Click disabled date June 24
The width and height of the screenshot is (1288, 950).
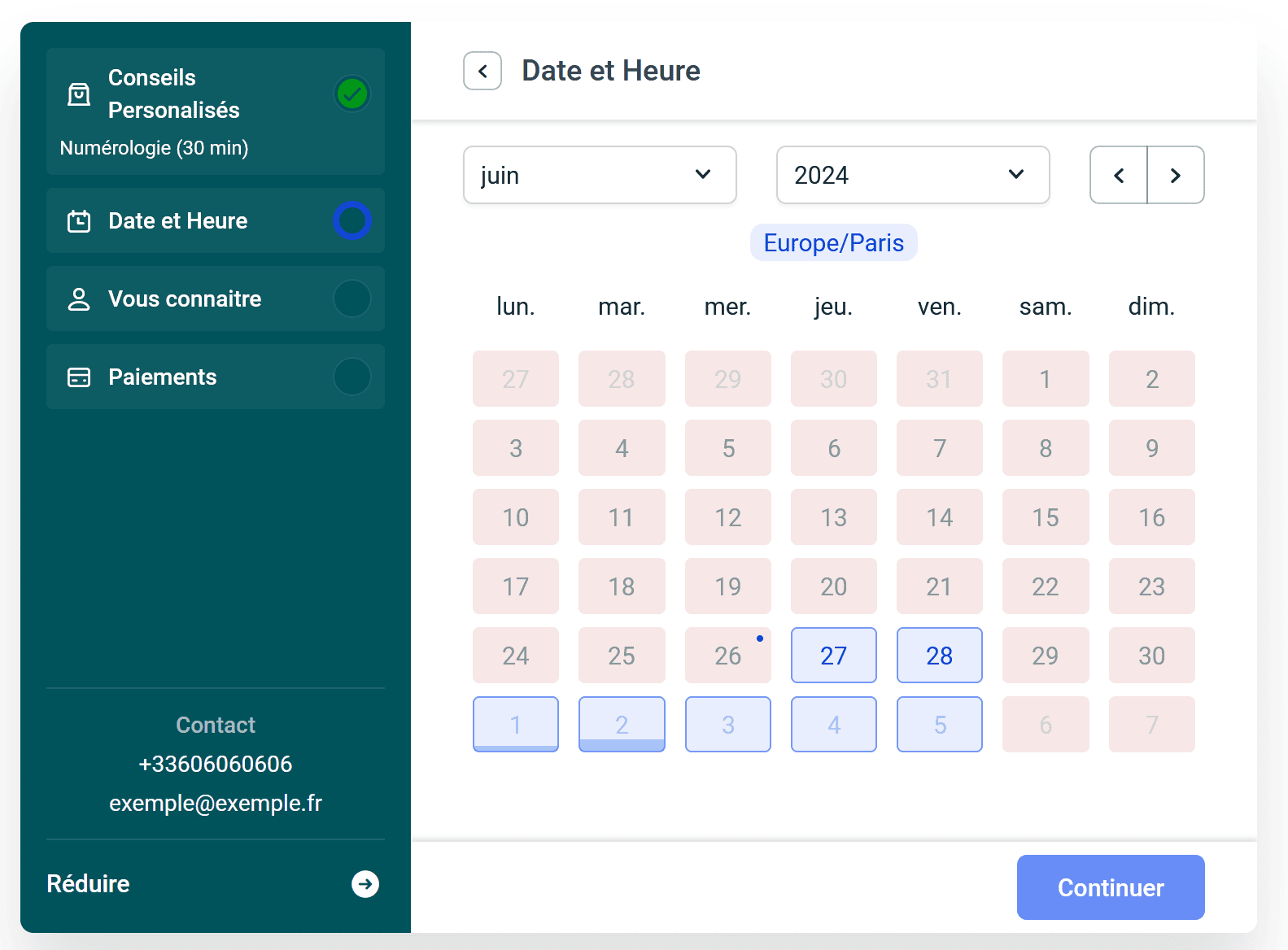[x=516, y=655]
